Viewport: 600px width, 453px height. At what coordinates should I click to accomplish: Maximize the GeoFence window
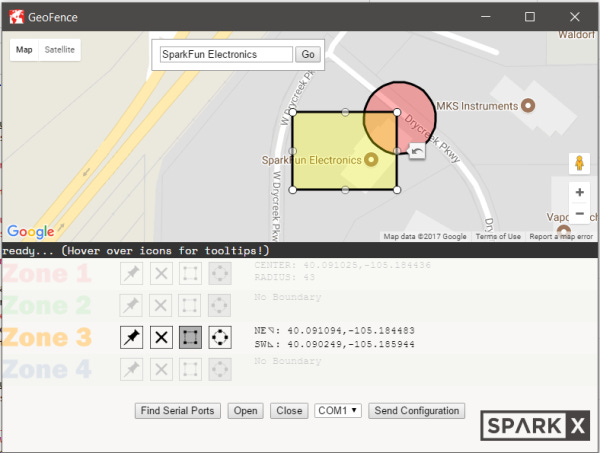pos(530,17)
